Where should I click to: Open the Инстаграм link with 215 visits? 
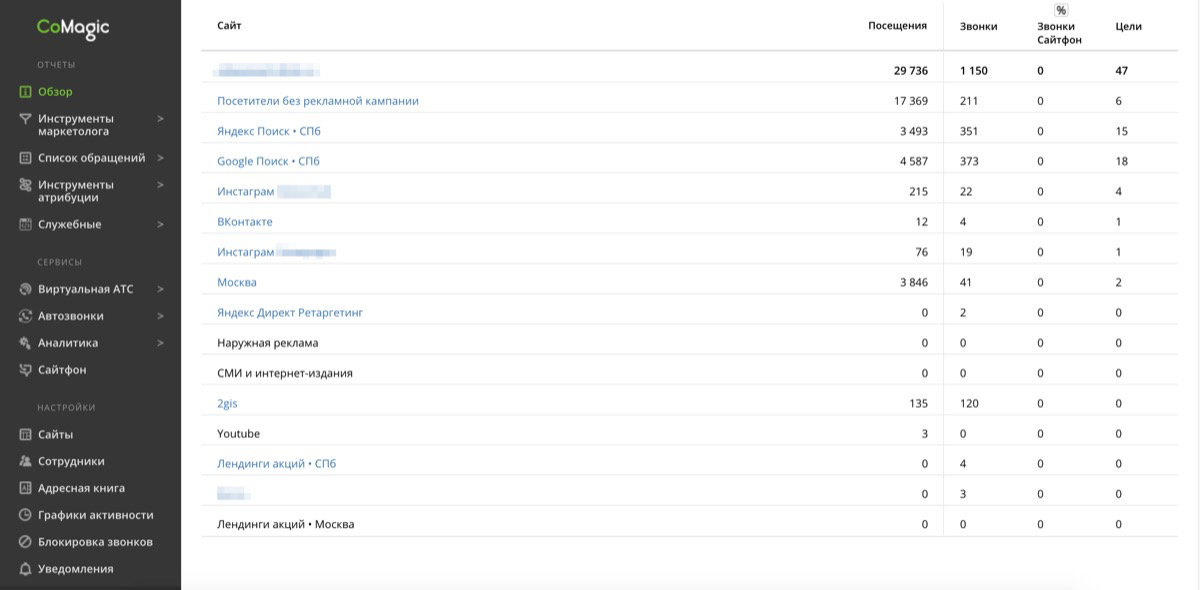274,191
